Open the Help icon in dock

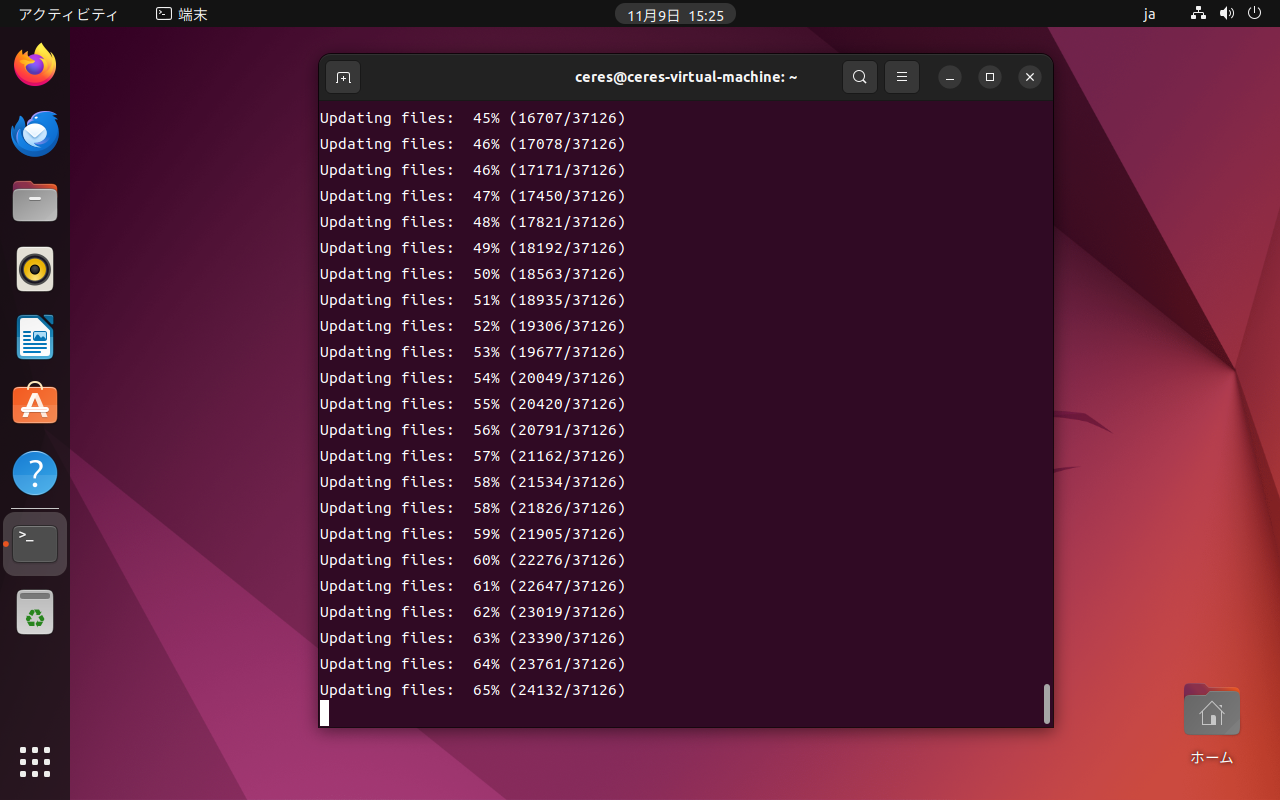click(x=35, y=473)
